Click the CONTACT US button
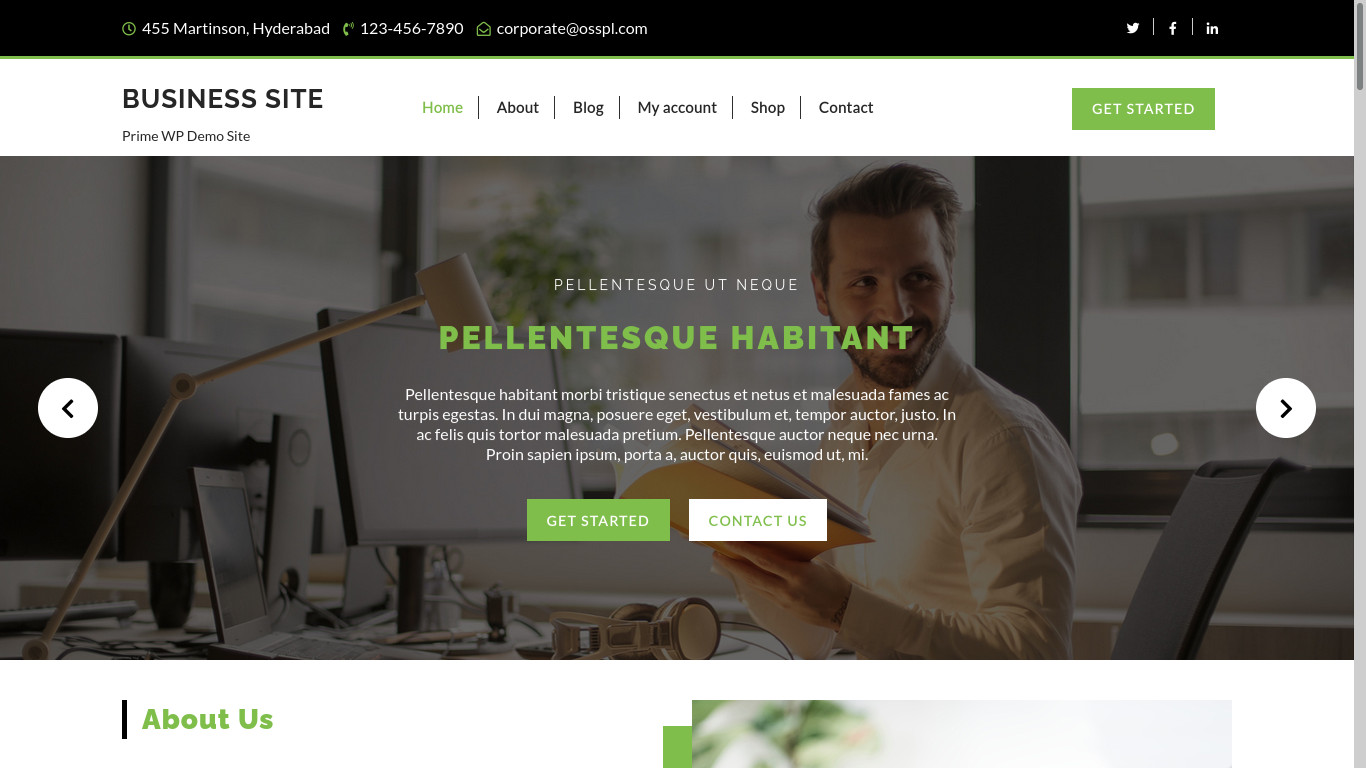 758,520
